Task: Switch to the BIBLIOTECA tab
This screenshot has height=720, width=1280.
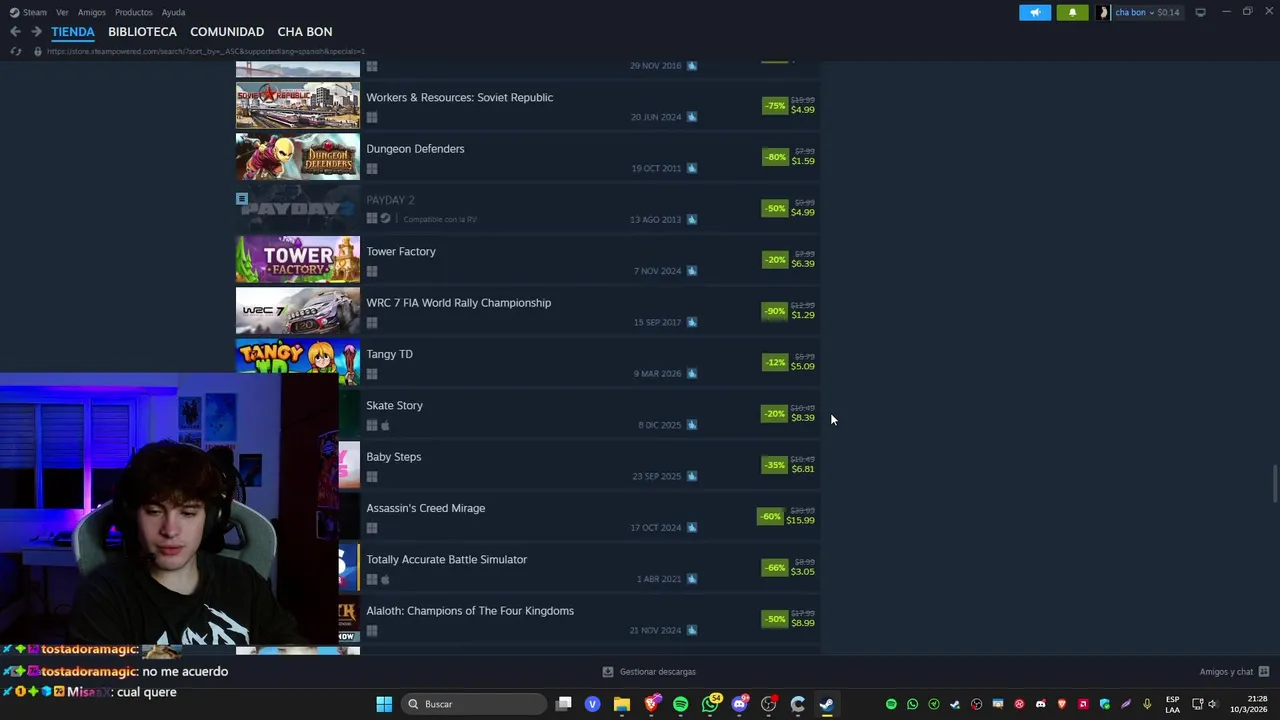Action: [x=142, y=32]
